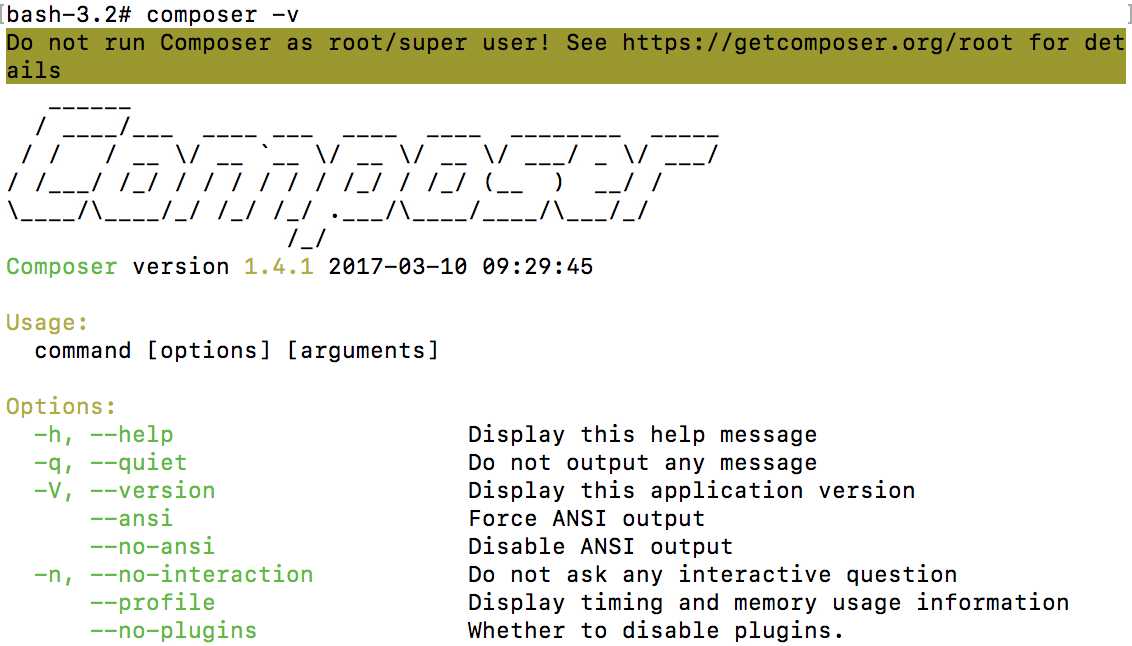Image resolution: width=1132 pixels, height=646 pixels.
Task: Click the description "Do not ask any interactive question"
Action: pyautogui.click(x=713, y=575)
